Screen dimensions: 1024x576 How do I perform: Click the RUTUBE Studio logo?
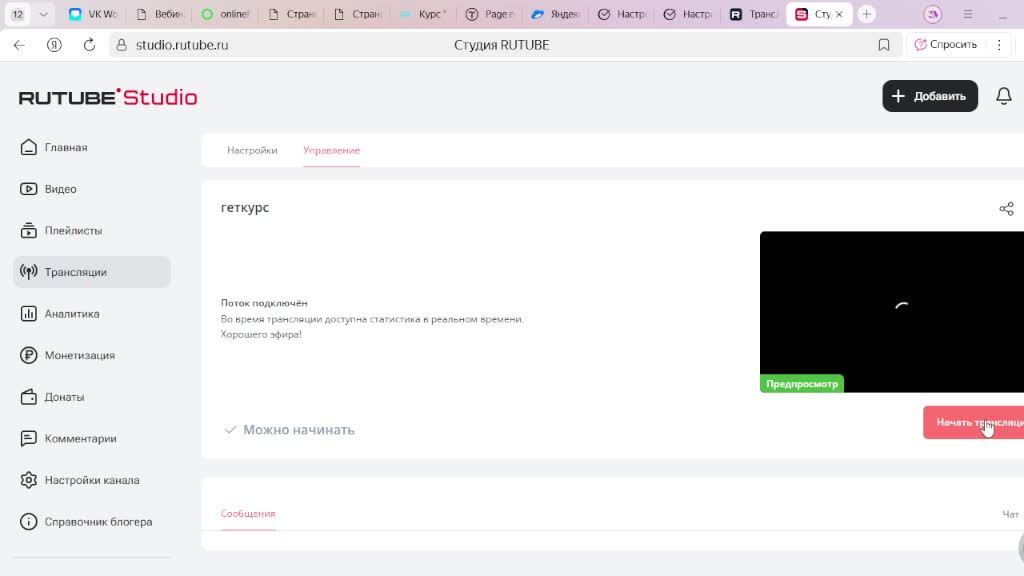click(108, 97)
